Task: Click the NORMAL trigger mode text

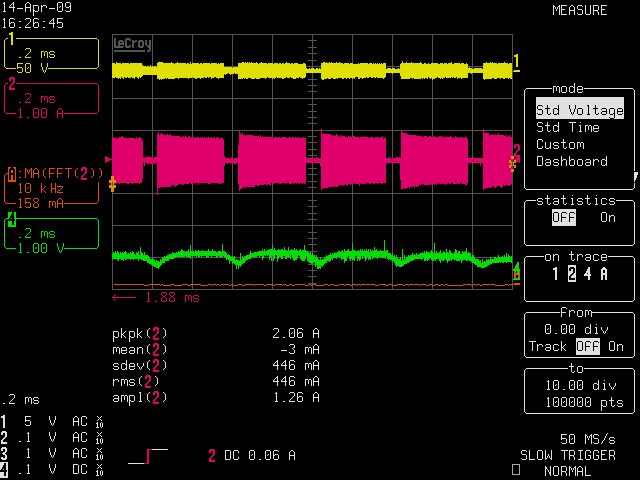Action: coord(567,471)
